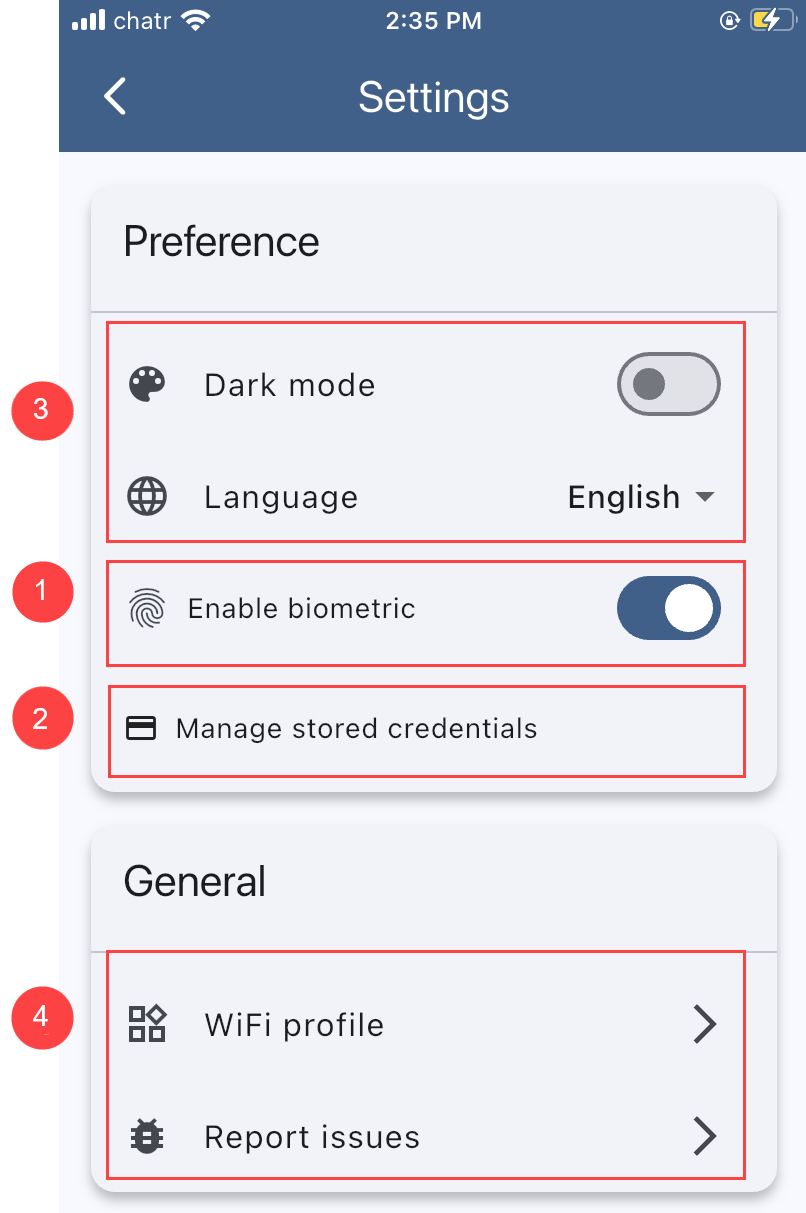Image resolution: width=806 pixels, height=1213 pixels.
Task: Click the red annotation marker numbered 4
Action: click(x=40, y=1018)
